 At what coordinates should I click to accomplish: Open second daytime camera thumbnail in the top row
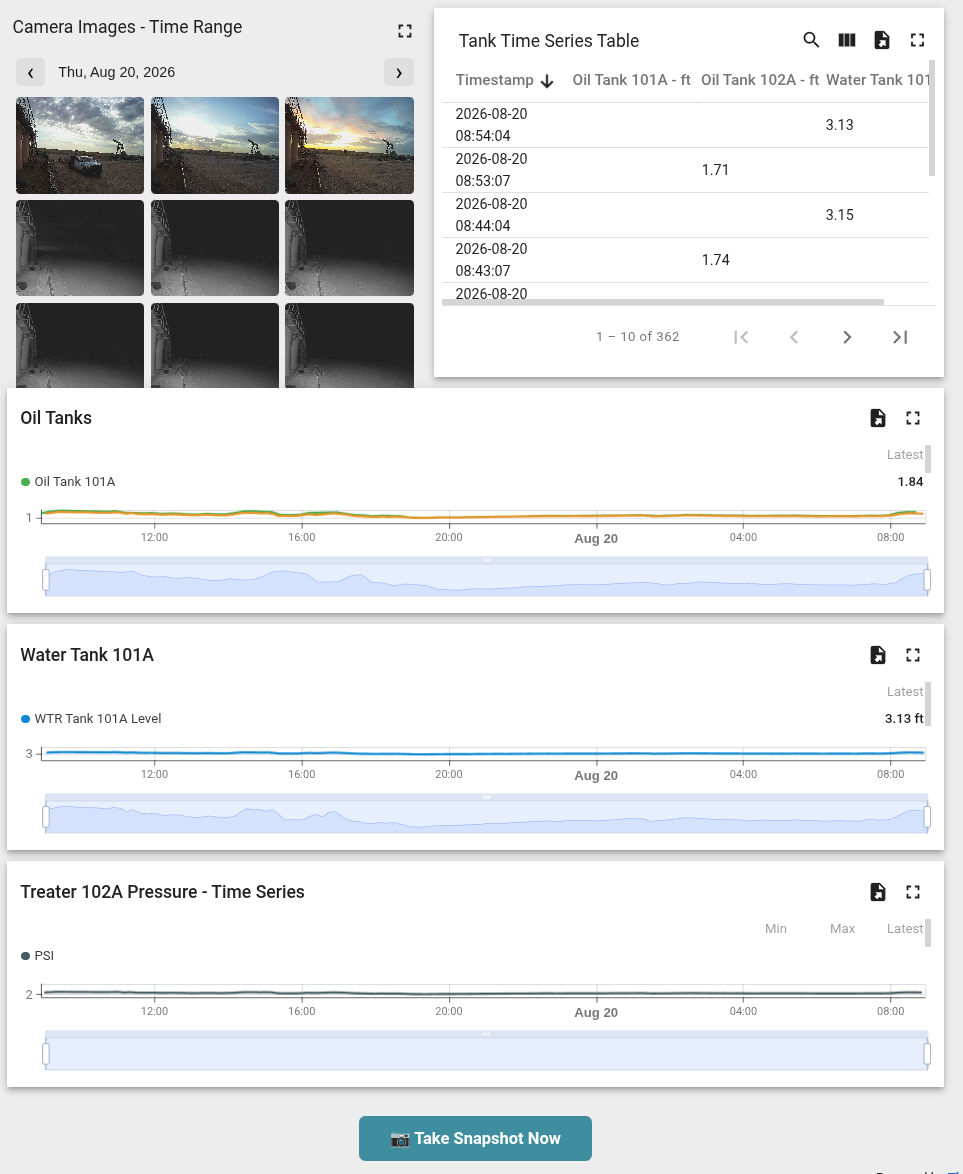click(x=215, y=145)
